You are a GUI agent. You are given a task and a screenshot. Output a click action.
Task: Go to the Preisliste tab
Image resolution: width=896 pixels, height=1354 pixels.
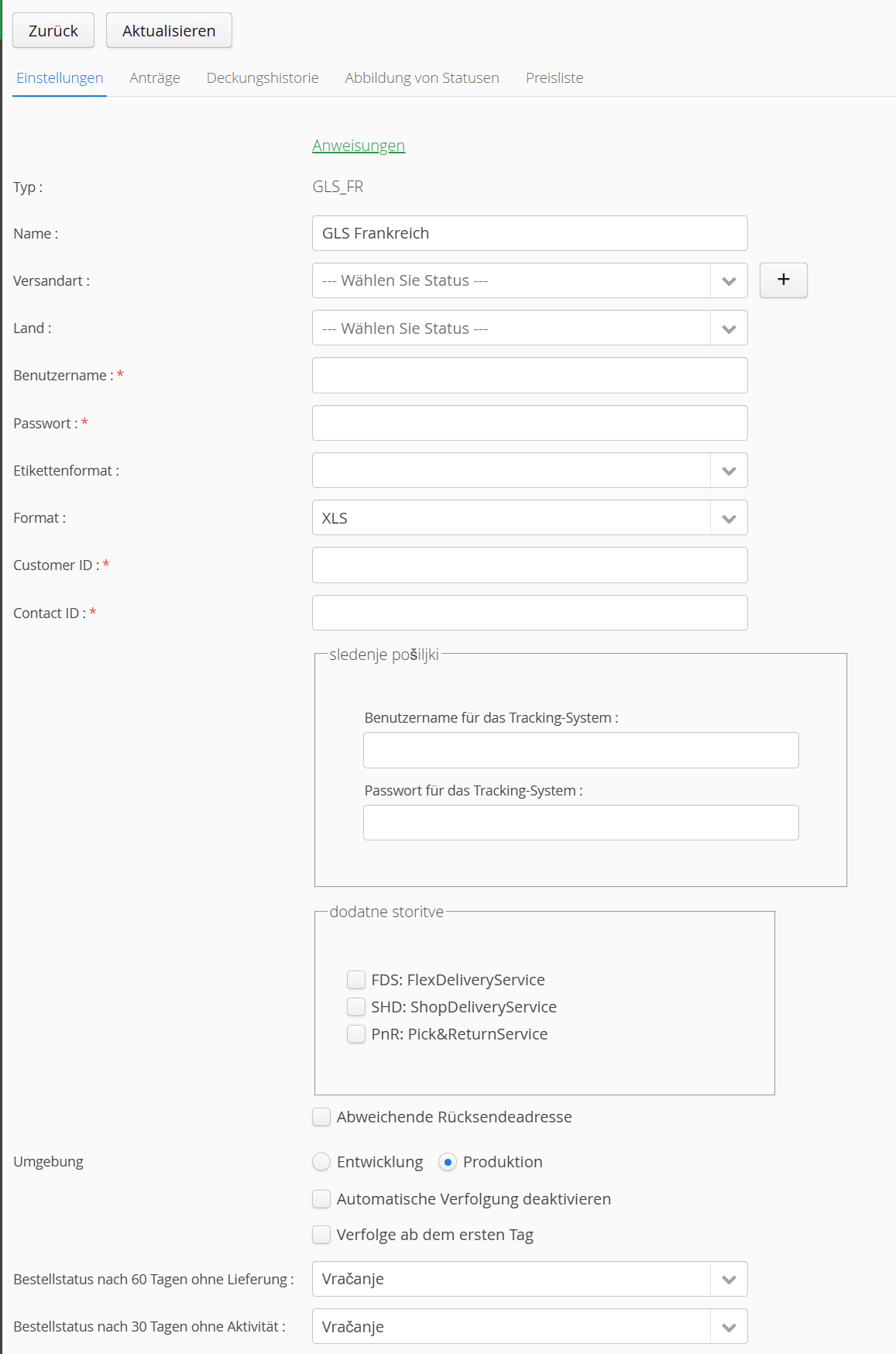554,77
